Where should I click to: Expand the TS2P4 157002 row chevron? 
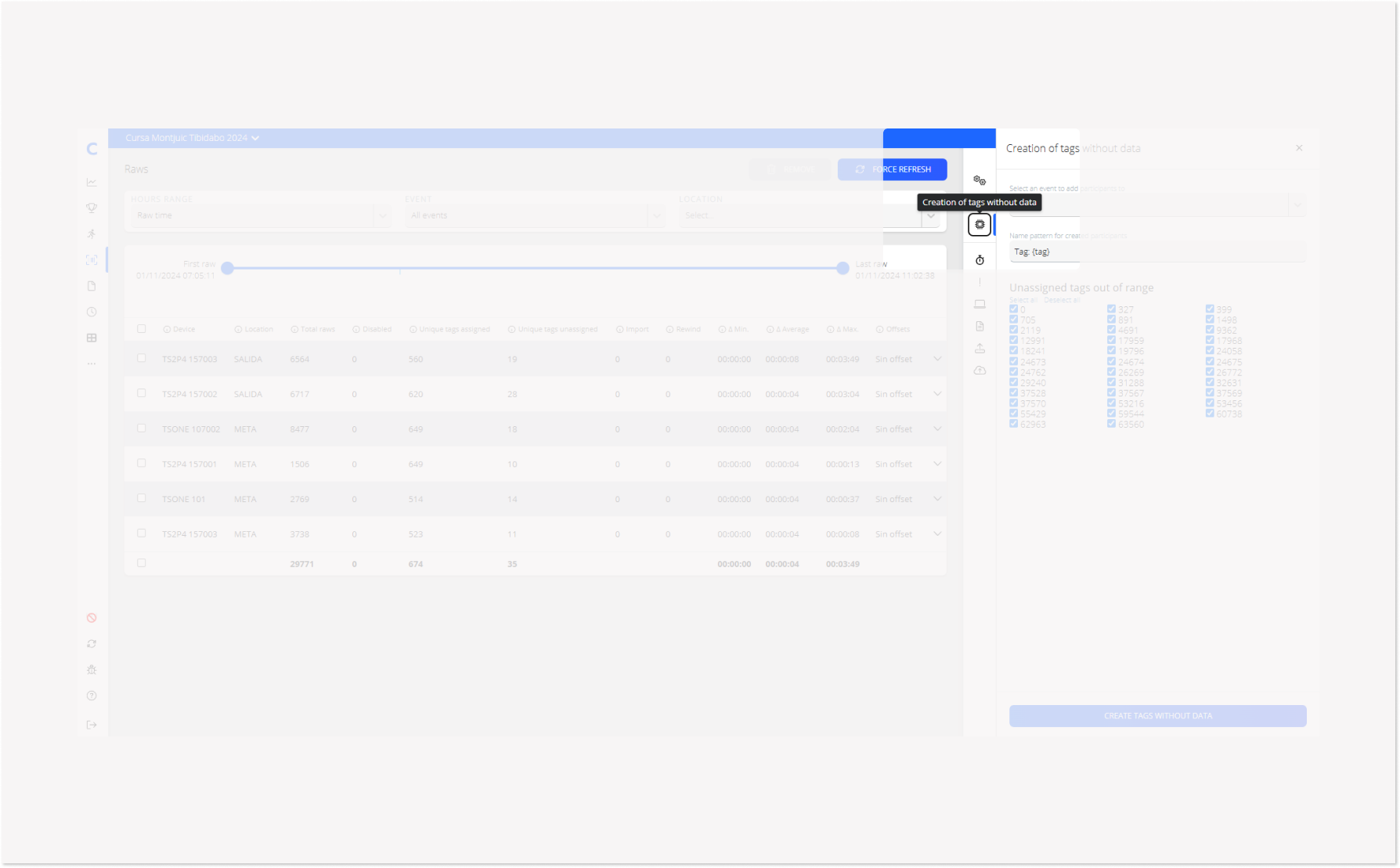click(x=937, y=394)
